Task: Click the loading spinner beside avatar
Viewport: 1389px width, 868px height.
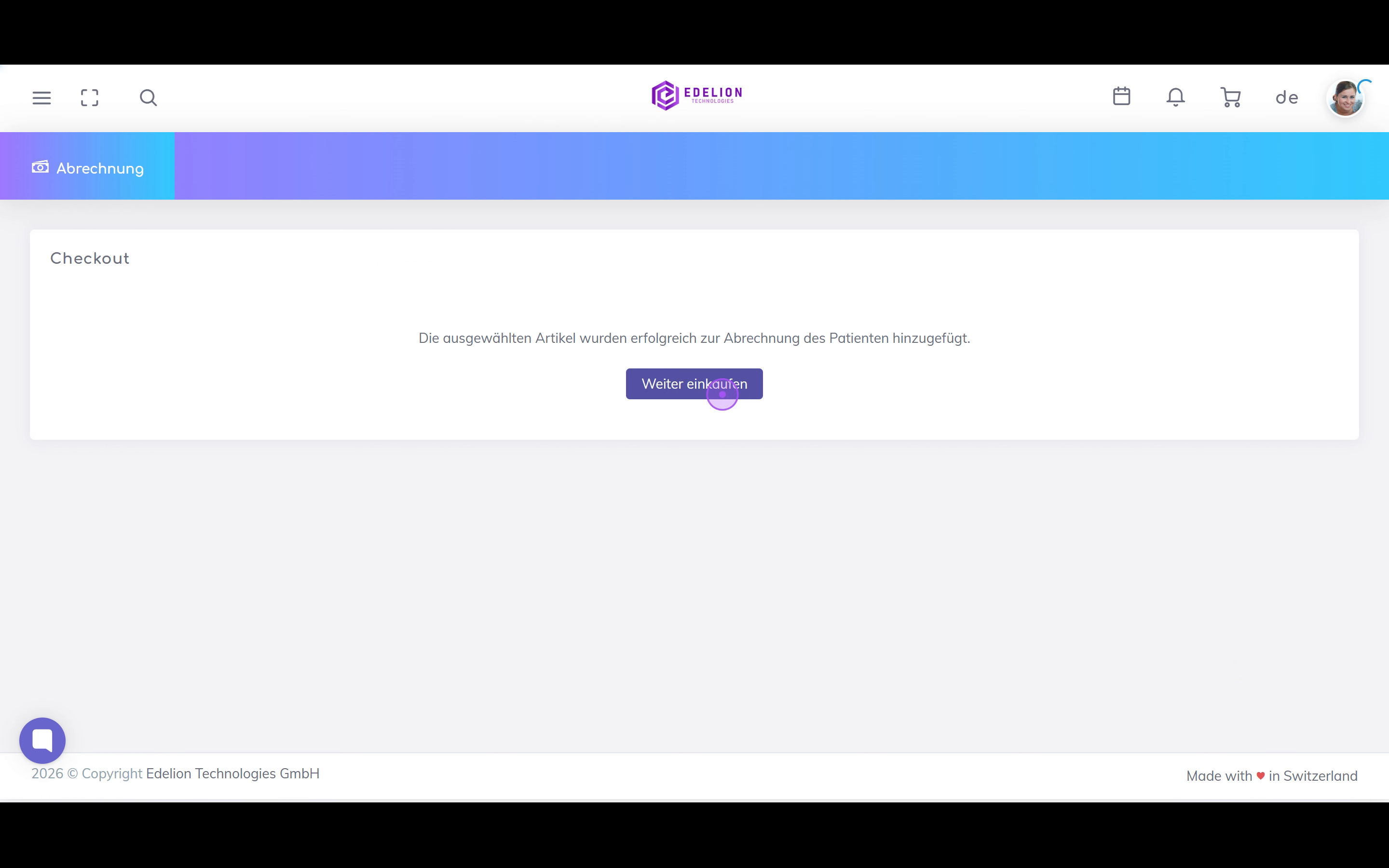Action: (x=1365, y=85)
